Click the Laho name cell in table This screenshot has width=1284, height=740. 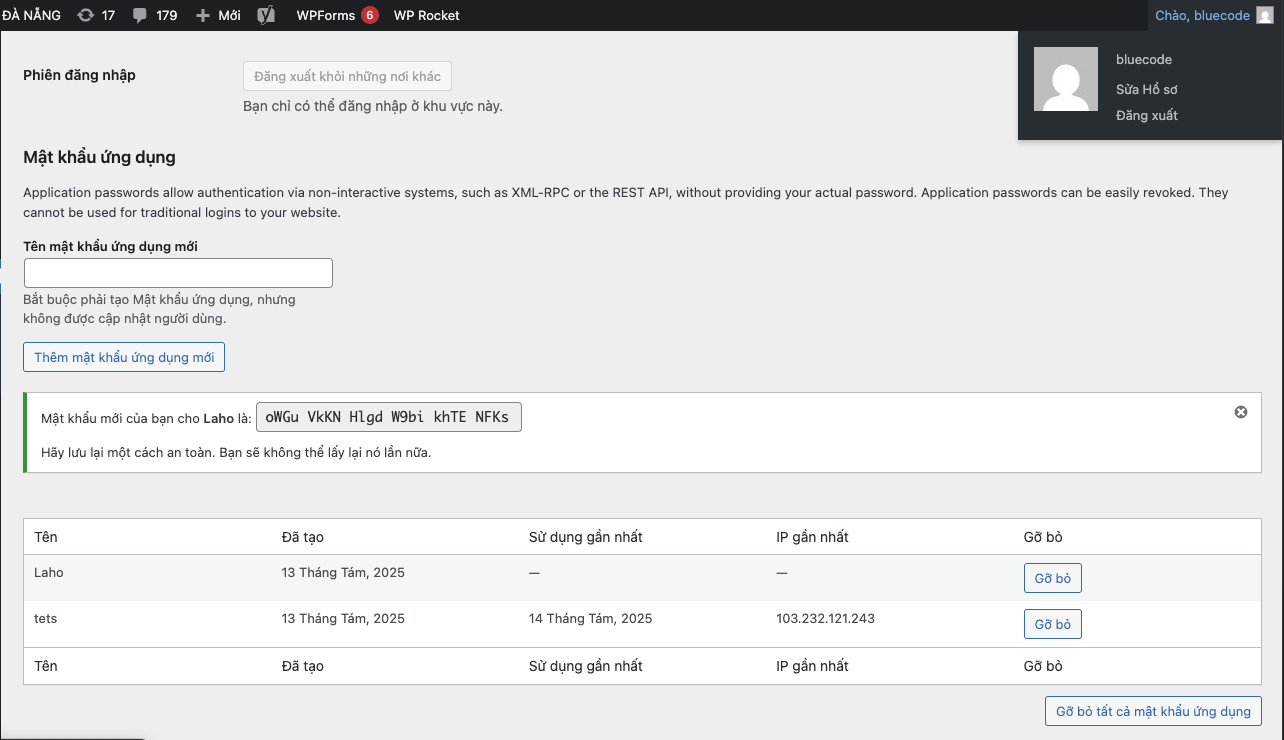coord(49,573)
